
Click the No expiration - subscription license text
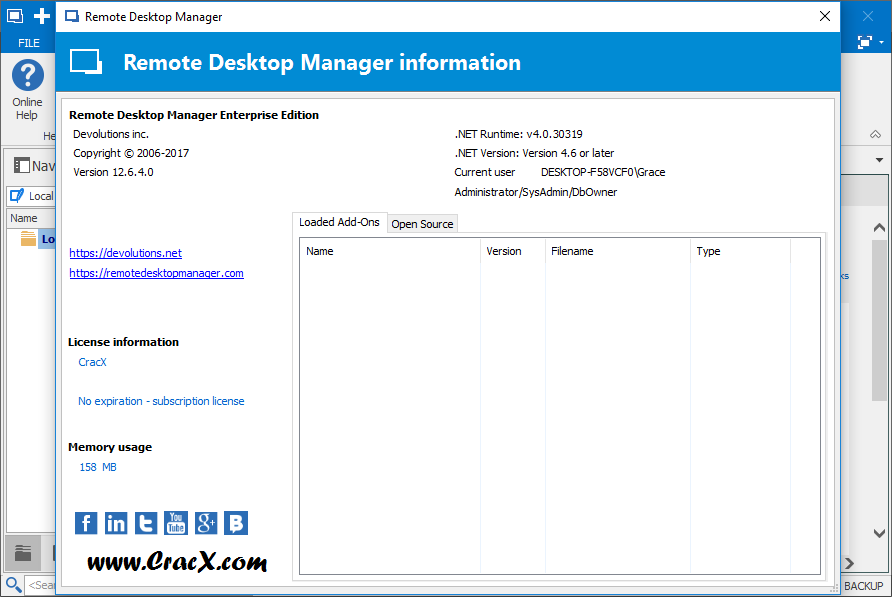point(161,401)
